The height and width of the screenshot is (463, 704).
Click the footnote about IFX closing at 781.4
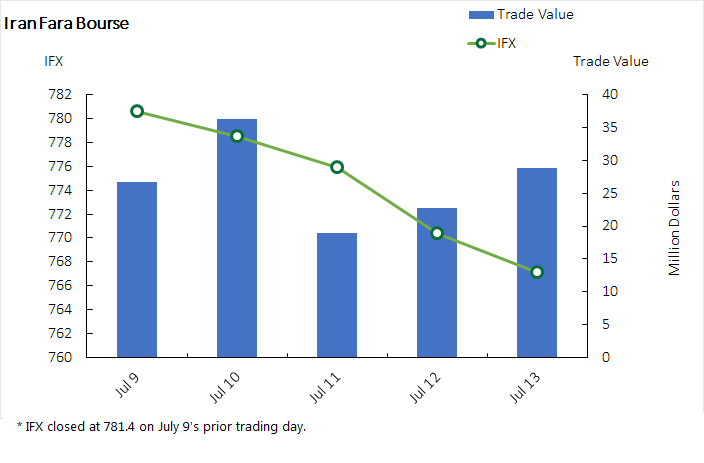[161, 427]
